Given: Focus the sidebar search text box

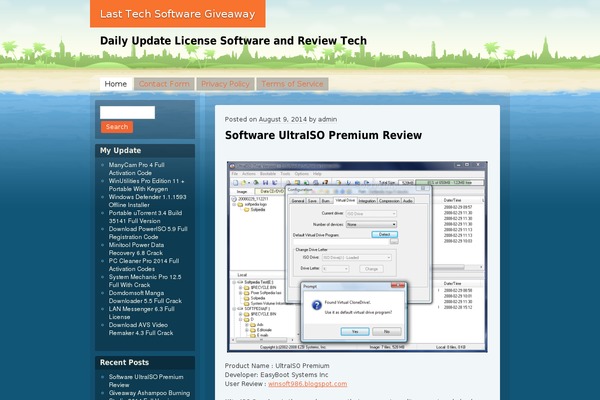Looking at the screenshot, I should 127,113.
